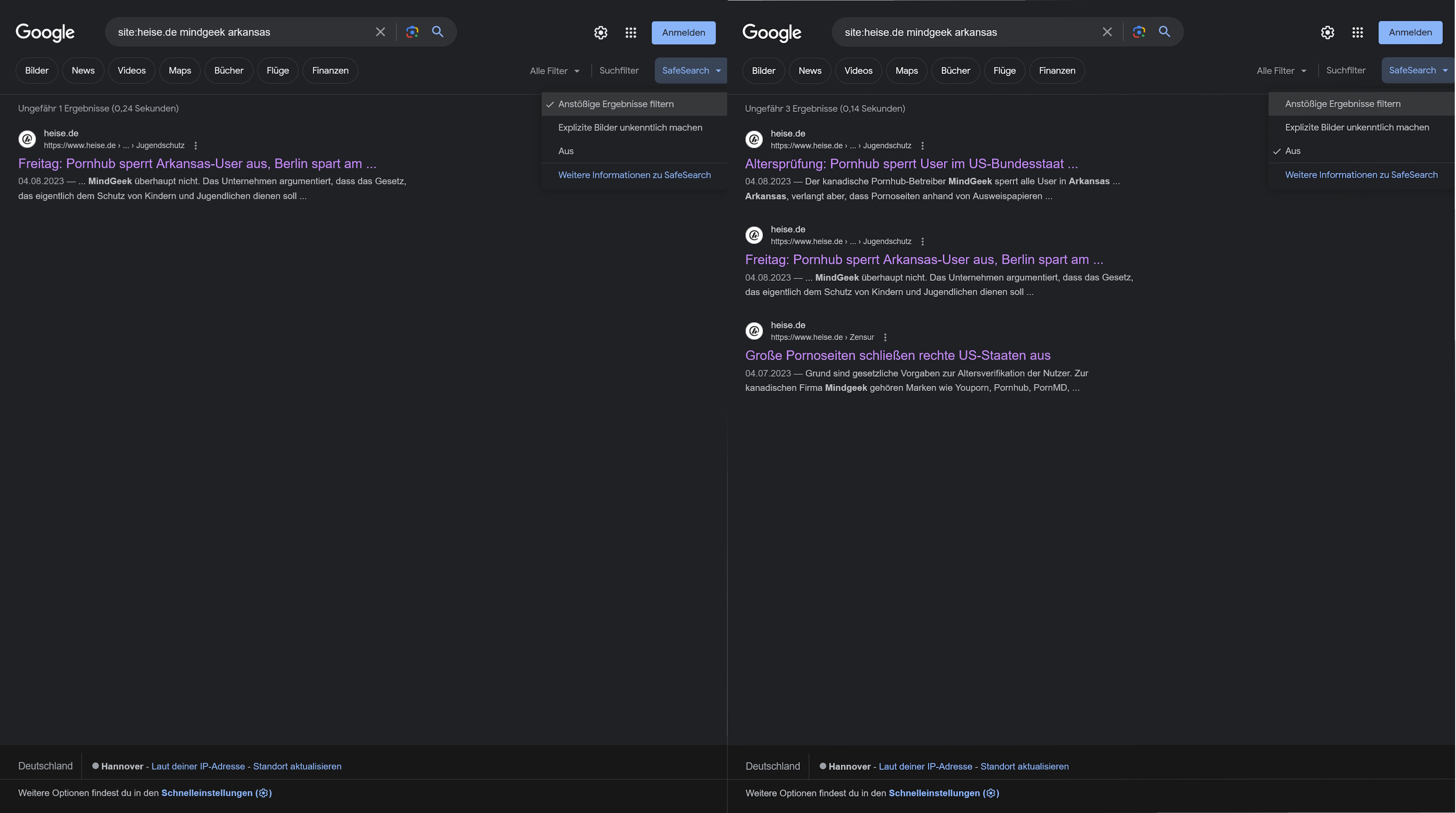Select 'Anstößige Ergebnisse filtern' in right dropdown
Image resolution: width=1456 pixels, height=813 pixels.
coord(1342,104)
